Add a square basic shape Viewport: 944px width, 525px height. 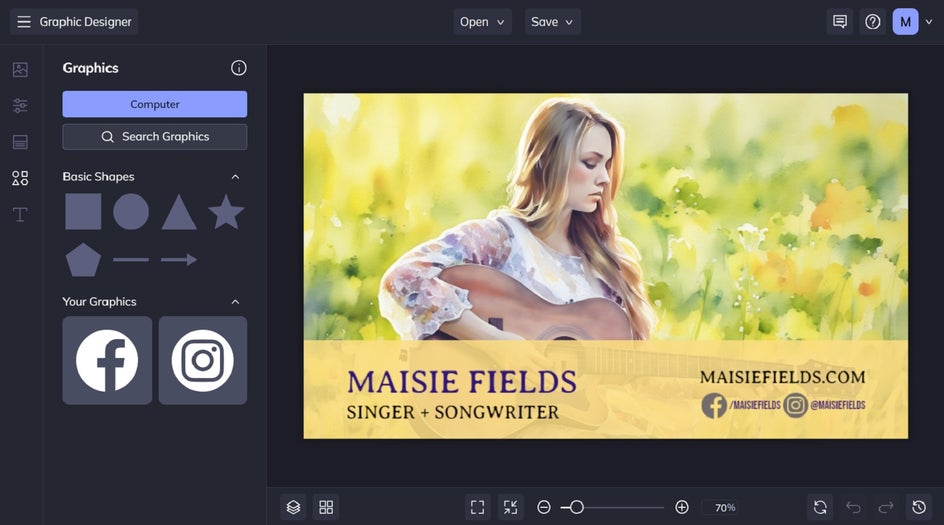point(83,211)
